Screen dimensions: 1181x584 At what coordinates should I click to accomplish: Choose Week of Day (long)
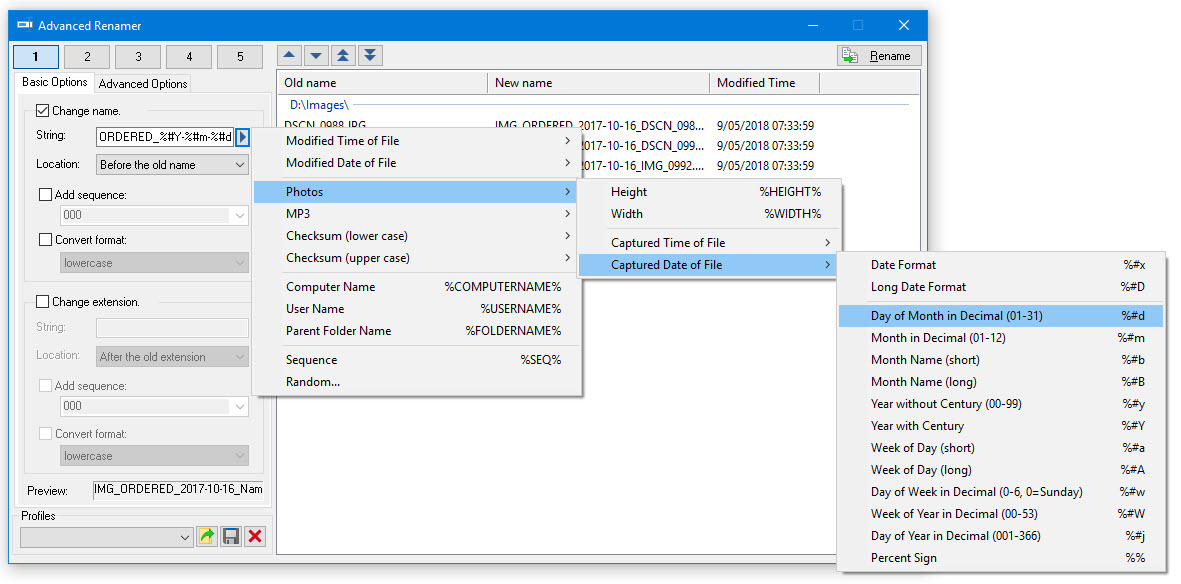(1001, 469)
